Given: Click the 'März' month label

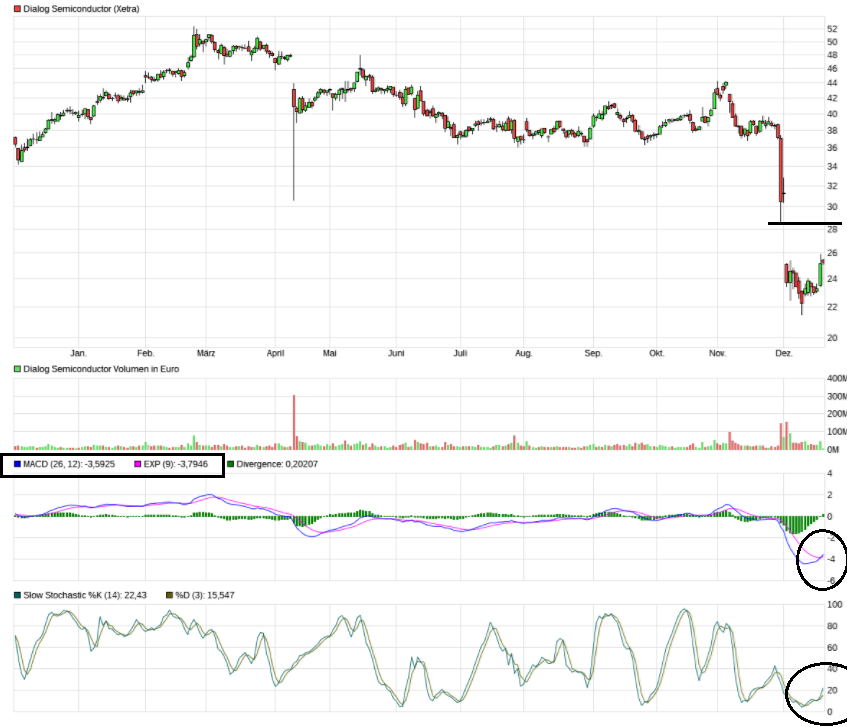Looking at the screenshot, I should (206, 353).
